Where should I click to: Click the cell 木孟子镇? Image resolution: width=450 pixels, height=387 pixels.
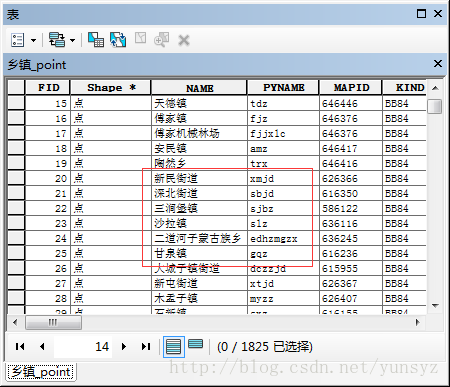(x=199, y=298)
